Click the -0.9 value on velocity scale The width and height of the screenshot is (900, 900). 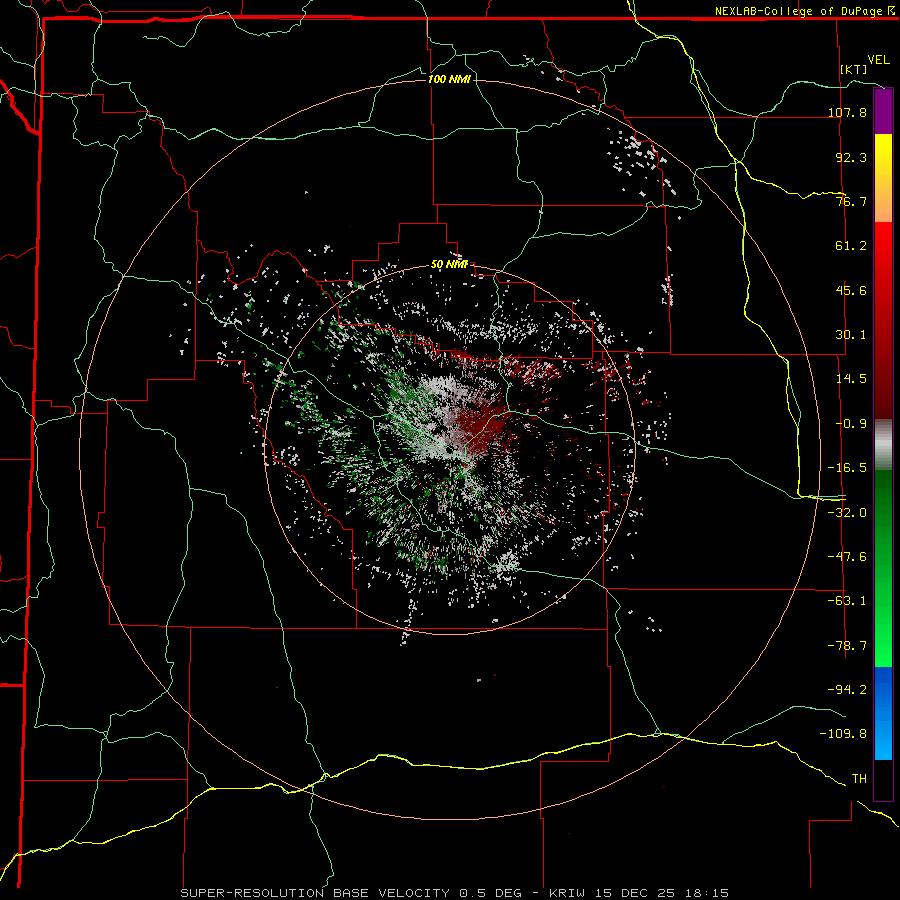tap(851, 424)
